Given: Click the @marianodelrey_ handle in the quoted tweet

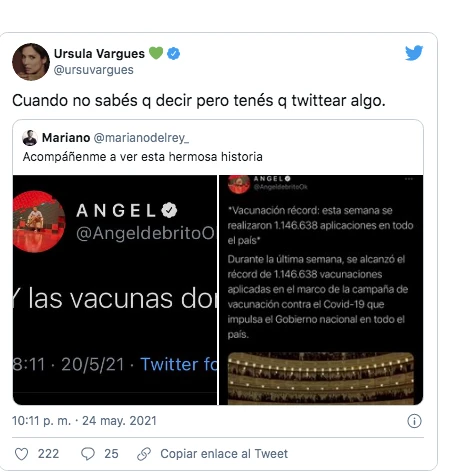Looking at the screenshot, I should (141, 138).
